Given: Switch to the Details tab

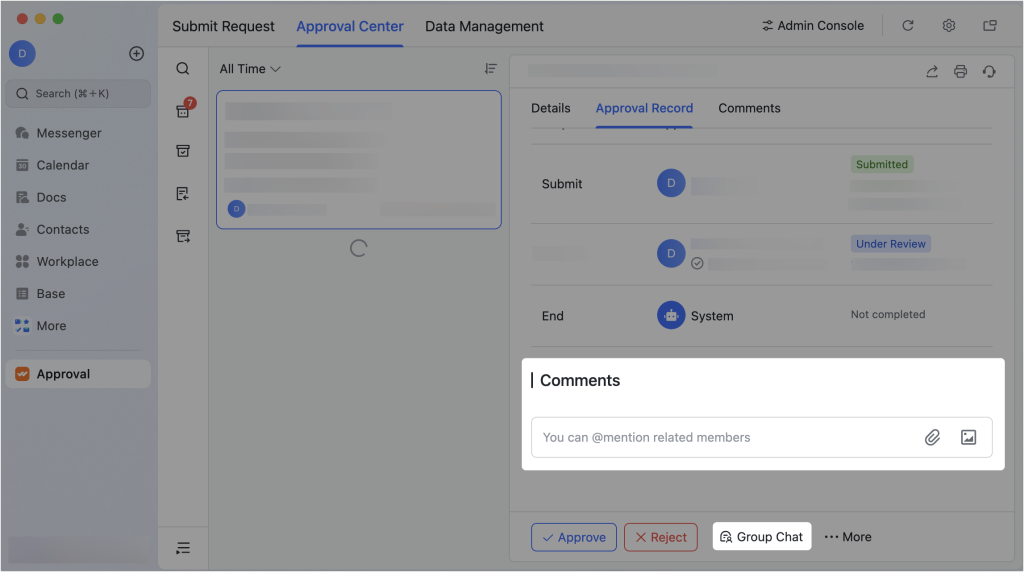Looking at the screenshot, I should pos(550,108).
